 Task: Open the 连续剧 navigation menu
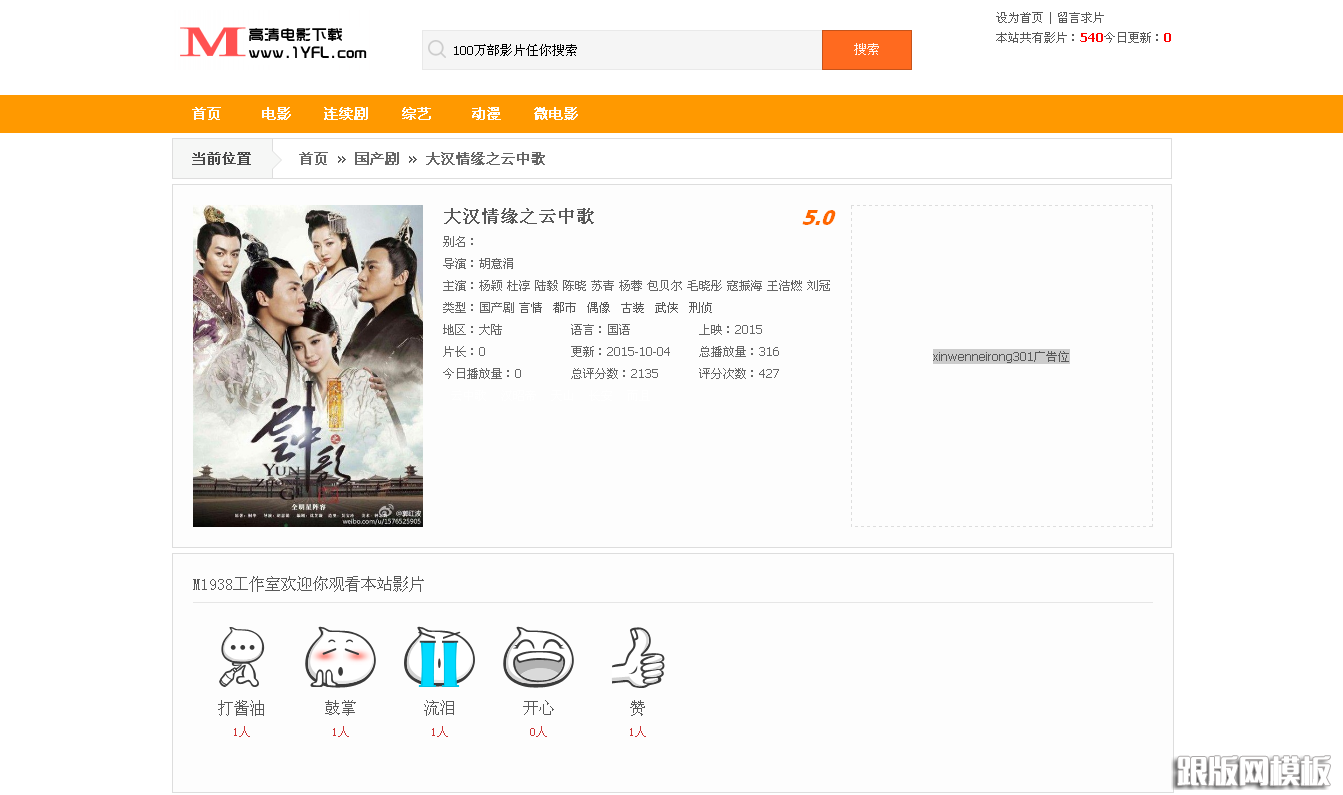pos(345,113)
